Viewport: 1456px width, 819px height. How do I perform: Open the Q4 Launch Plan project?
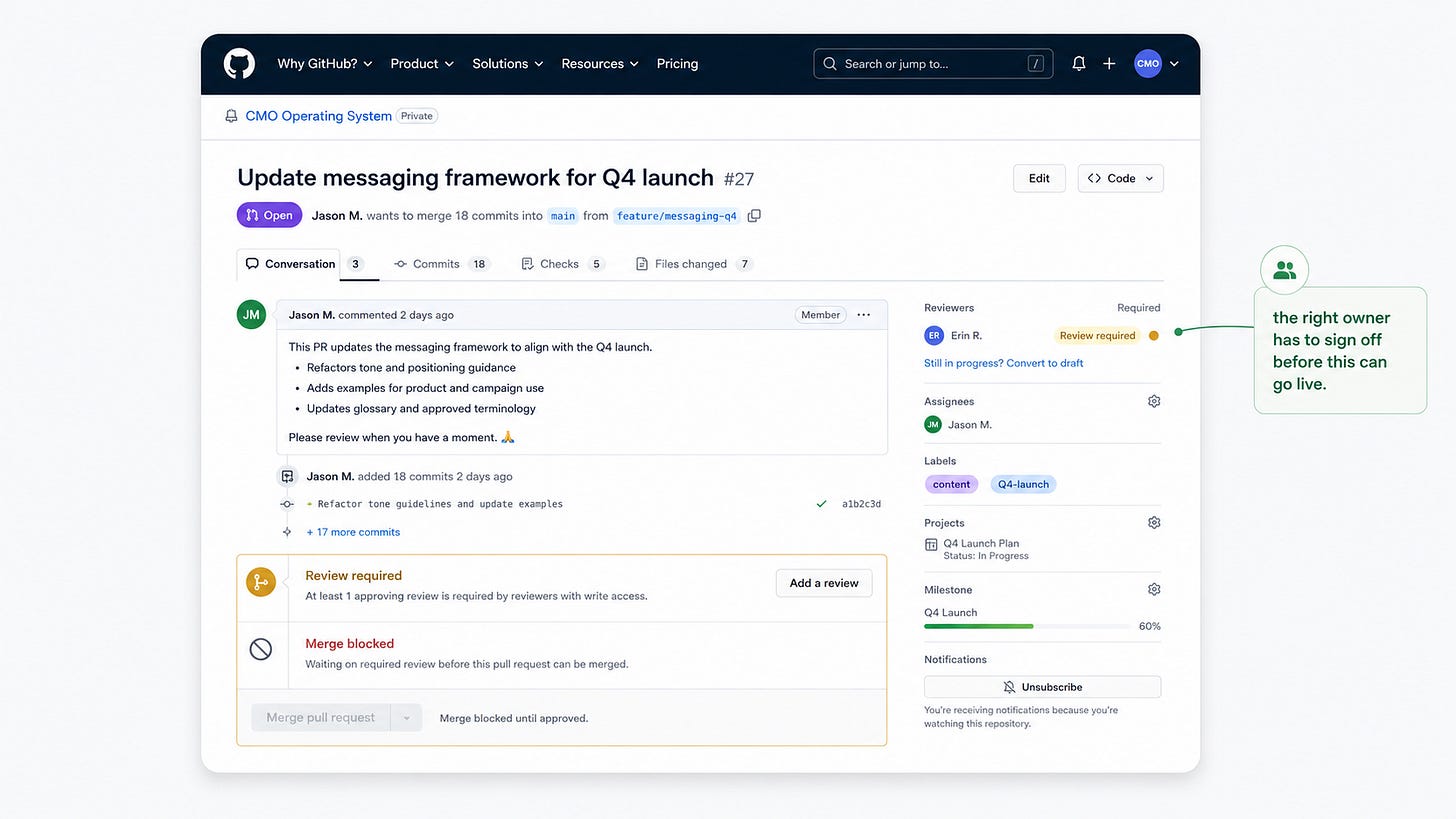(x=981, y=544)
